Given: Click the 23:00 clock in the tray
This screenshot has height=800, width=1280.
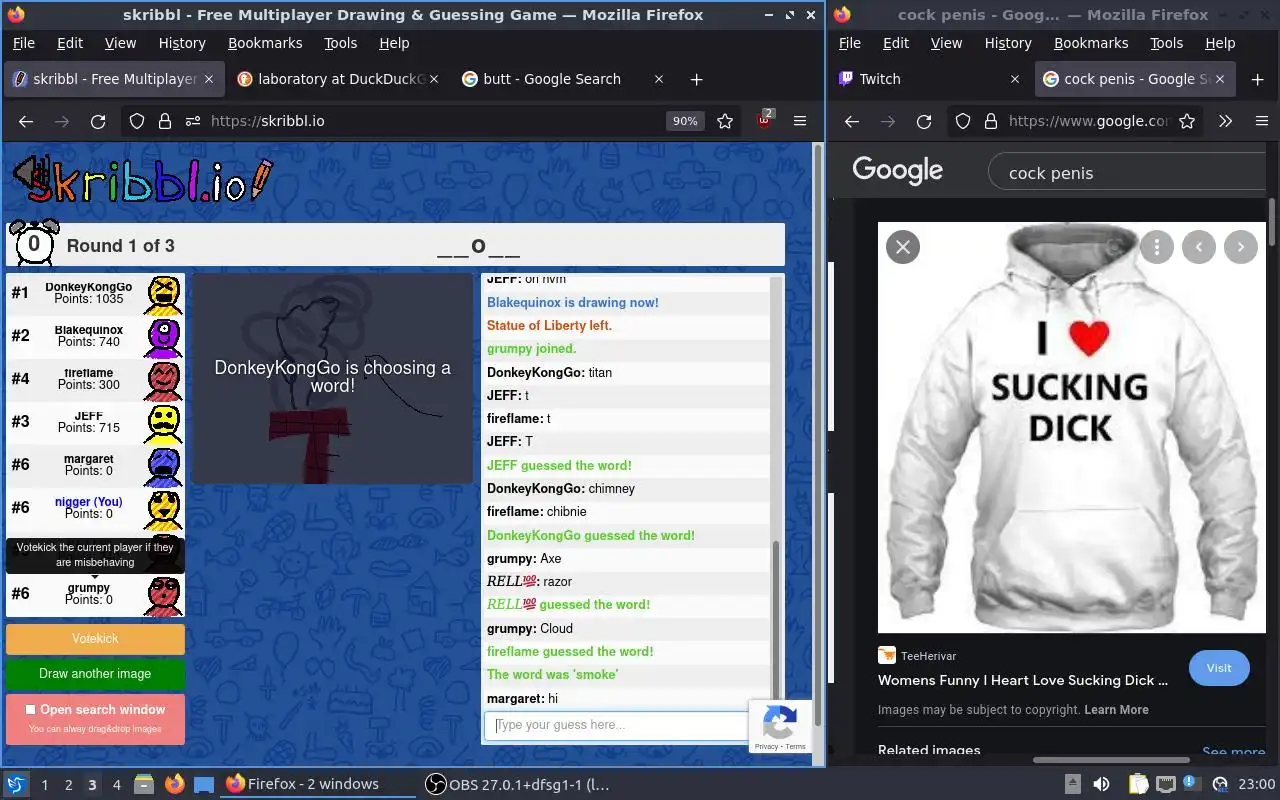Looking at the screenshot, I should pyautogui.click(x=1256, y=784).
